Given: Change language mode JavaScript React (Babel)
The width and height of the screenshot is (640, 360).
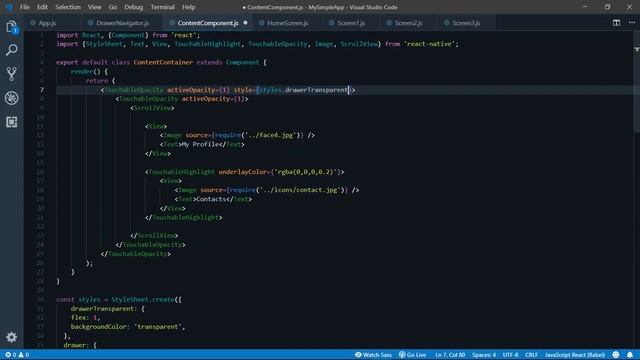Looking at the screenshot, I should pyautogui.click(x=574, y=355).
